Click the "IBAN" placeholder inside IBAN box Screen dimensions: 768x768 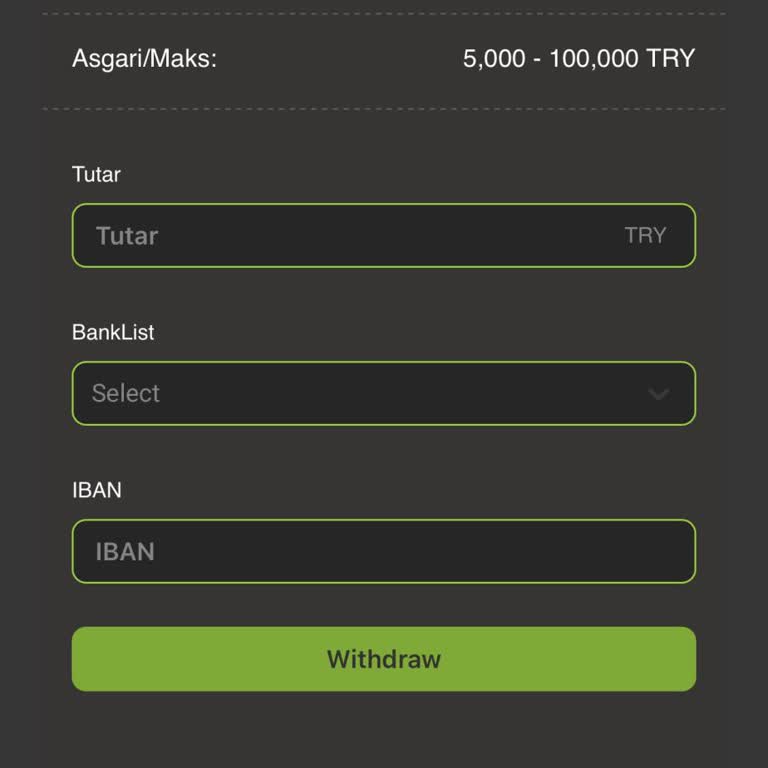pyautogui.click(x=125, y=551)
